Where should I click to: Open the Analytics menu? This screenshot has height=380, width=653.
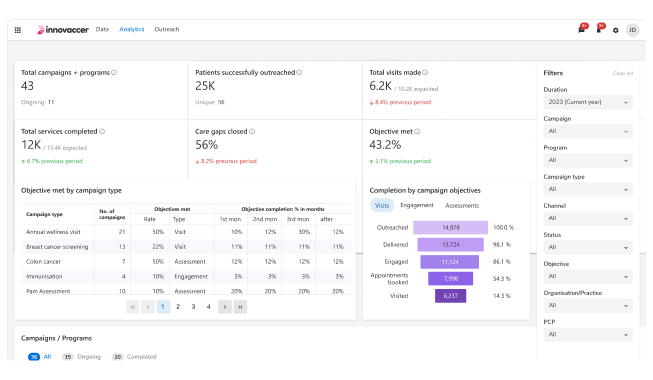pyautogui.click(x=132, y=29)
